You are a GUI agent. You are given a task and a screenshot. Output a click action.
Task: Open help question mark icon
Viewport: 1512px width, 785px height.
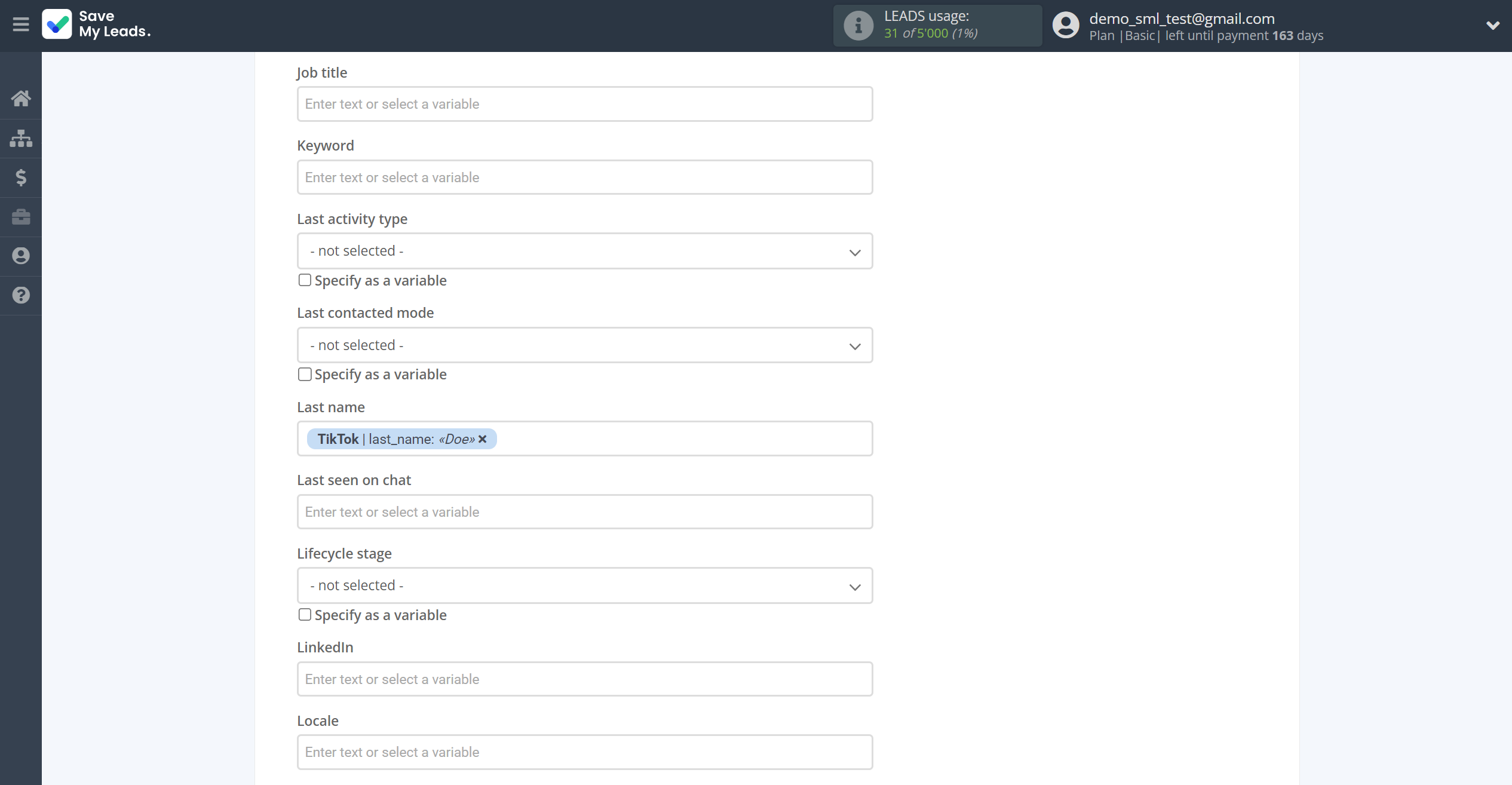21,295
